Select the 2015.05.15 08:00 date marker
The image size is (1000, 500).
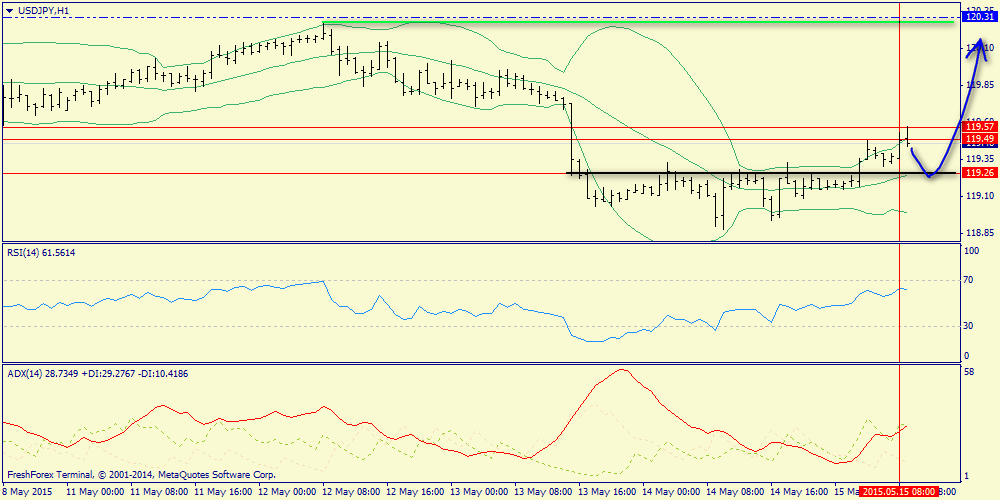(898, 492)
